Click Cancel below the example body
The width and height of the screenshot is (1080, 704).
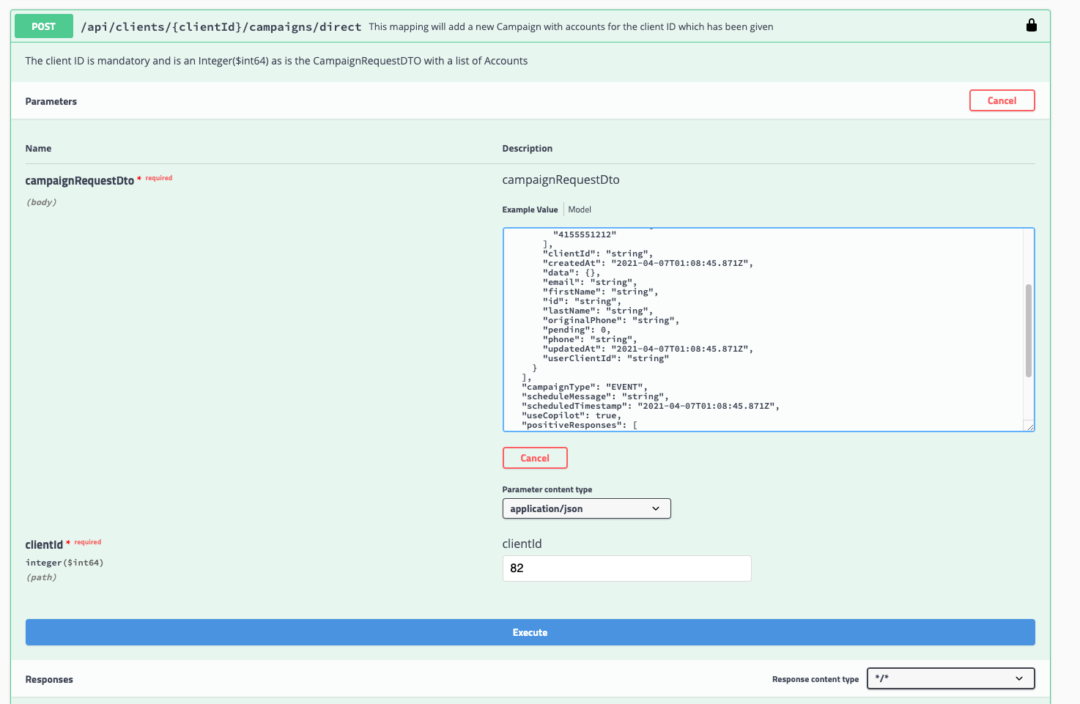(x=535, y=457)
